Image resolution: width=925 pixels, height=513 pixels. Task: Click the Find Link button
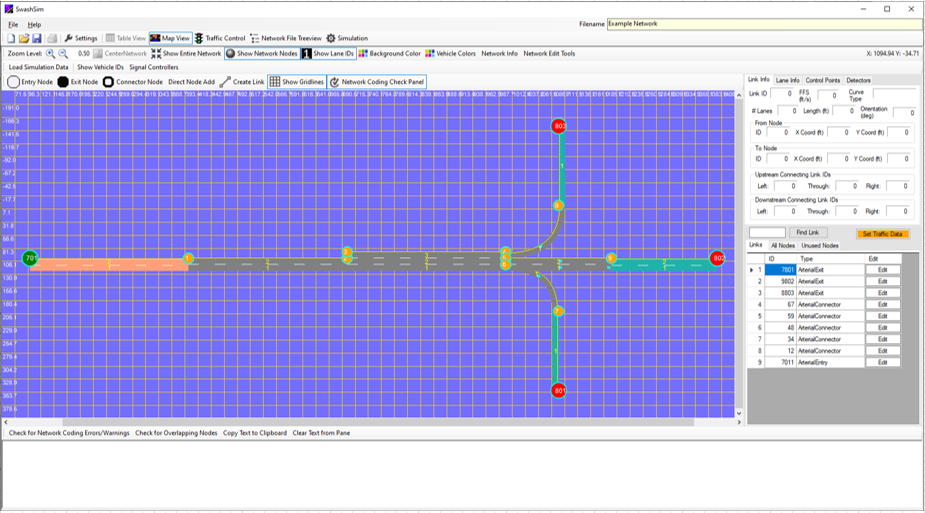coord(808,232)
